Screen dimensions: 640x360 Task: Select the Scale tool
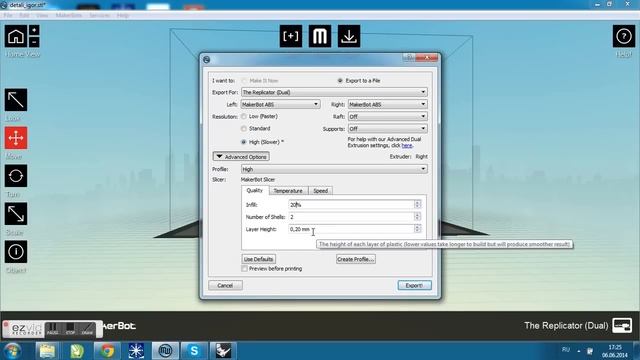[16, 214]
